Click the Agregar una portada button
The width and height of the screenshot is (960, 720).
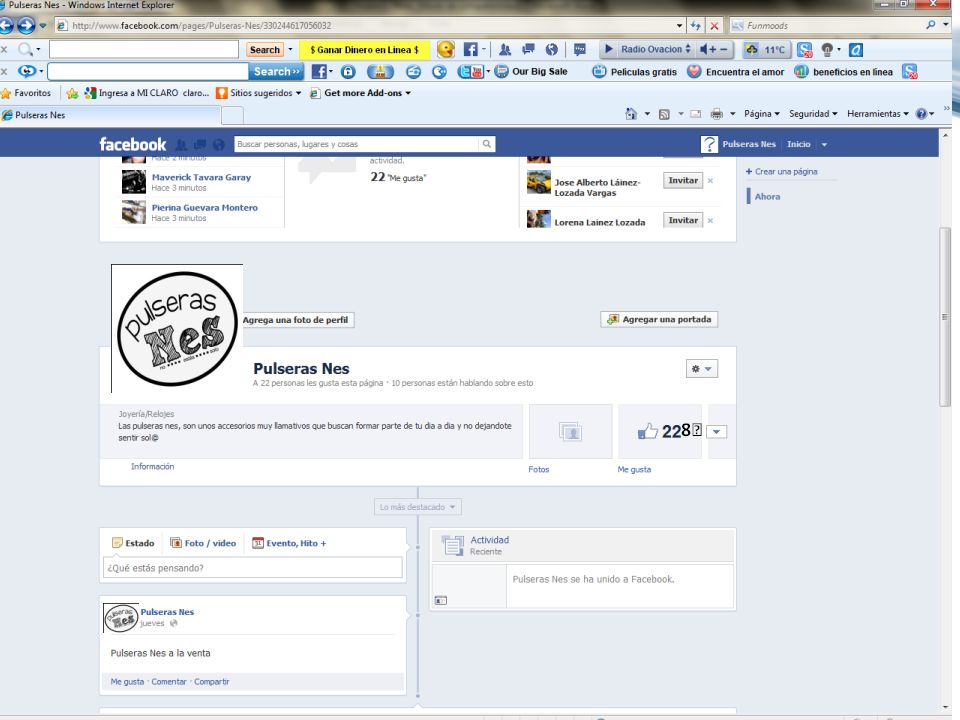coord(659,320)
